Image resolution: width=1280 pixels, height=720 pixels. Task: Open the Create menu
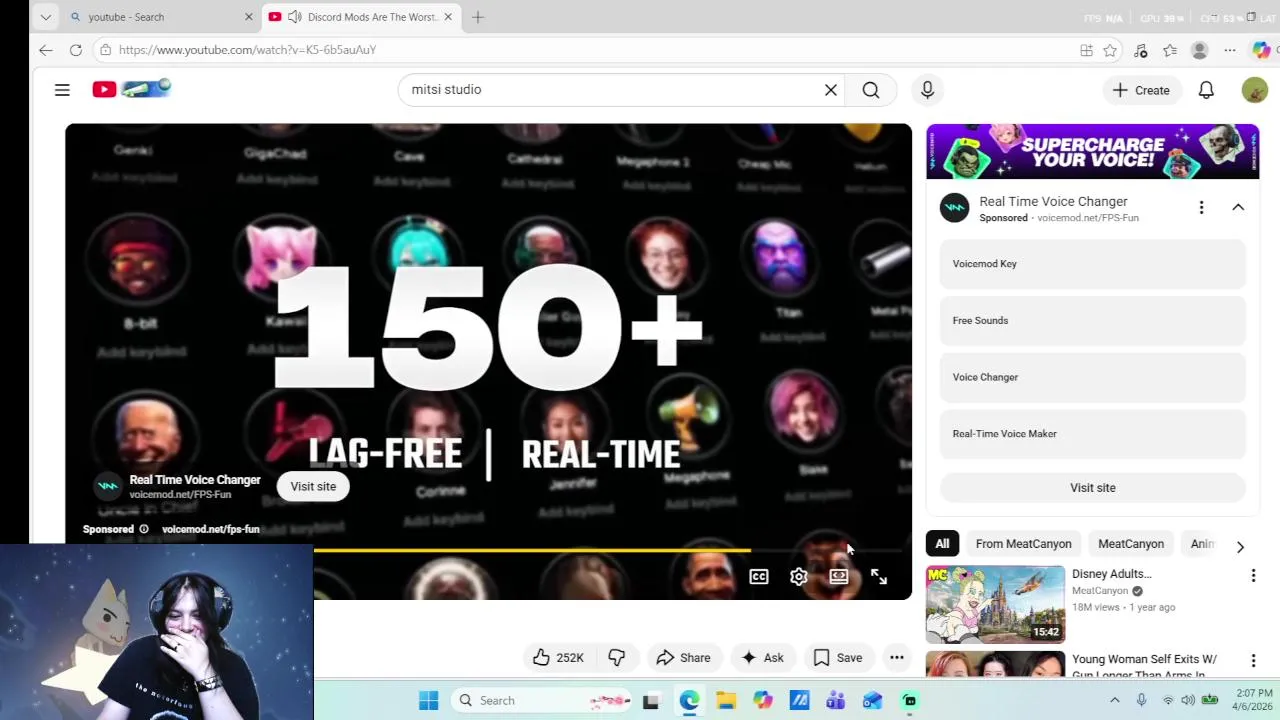pyautogui.click(x=1141, y=90)
